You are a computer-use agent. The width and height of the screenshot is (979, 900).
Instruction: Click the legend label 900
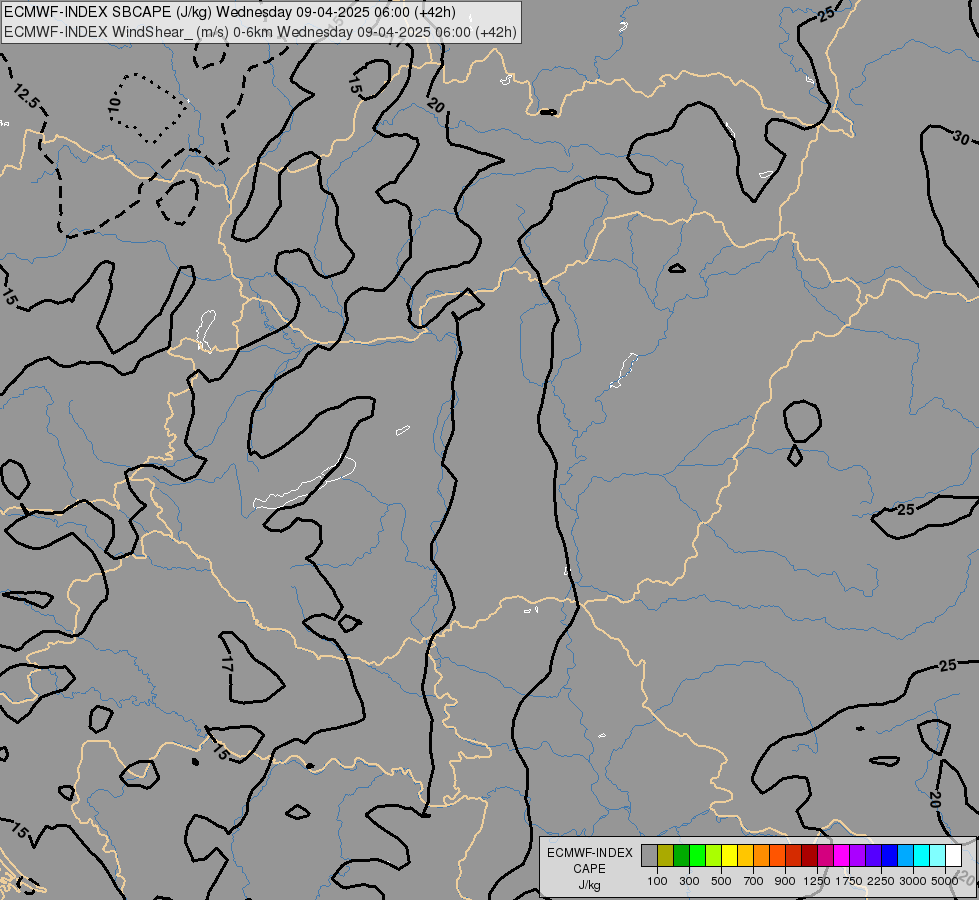785,881
